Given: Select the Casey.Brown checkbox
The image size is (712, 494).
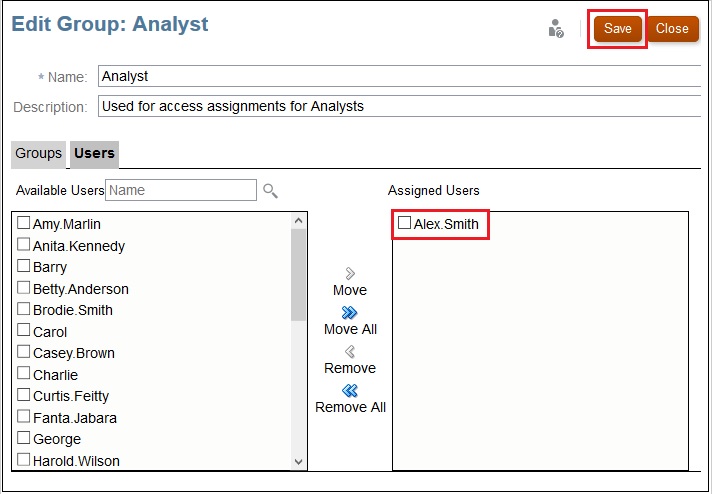Looking at the screenshot, I should (24, 352).
